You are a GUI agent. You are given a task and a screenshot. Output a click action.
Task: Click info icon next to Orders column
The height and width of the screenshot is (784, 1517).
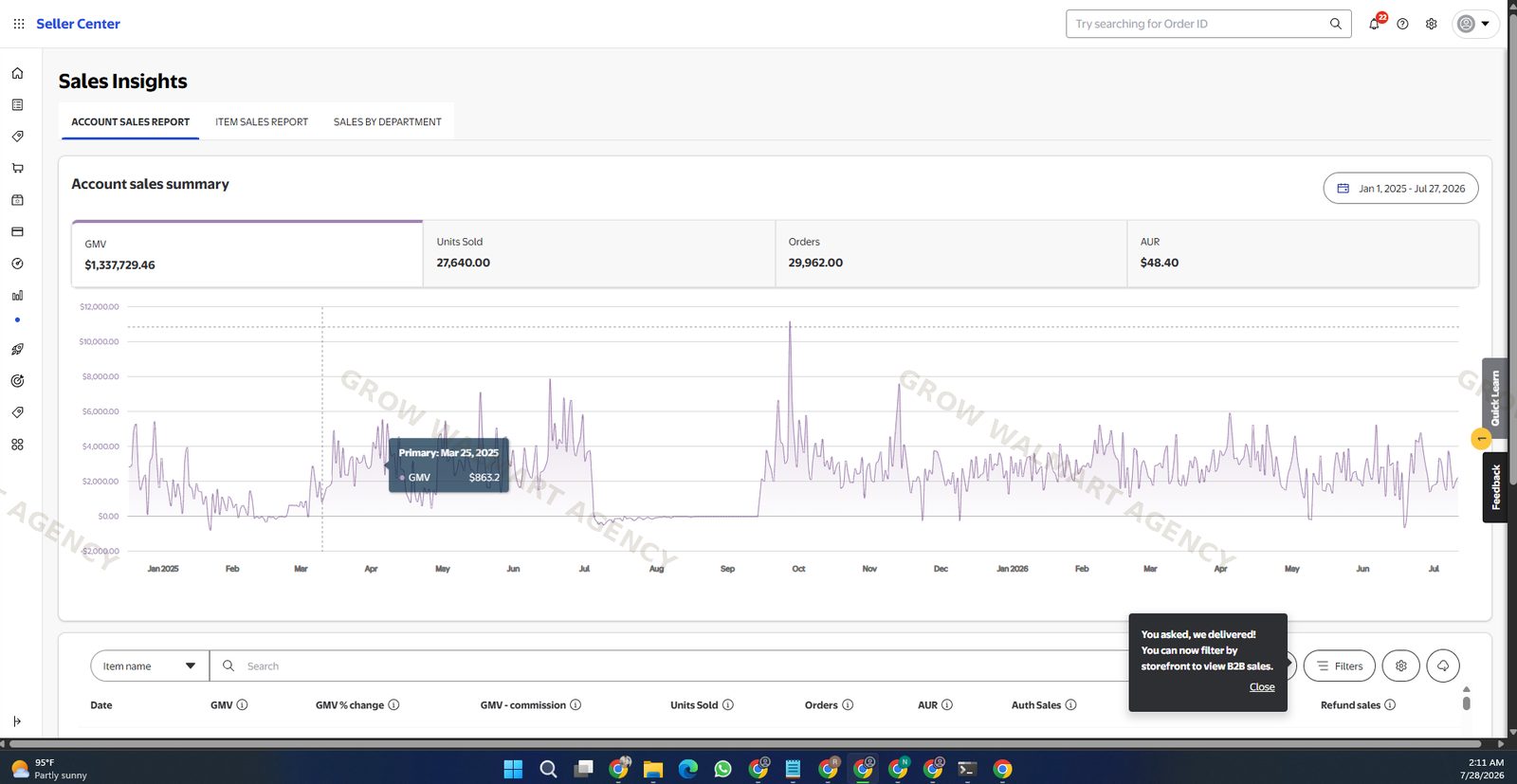848,705
